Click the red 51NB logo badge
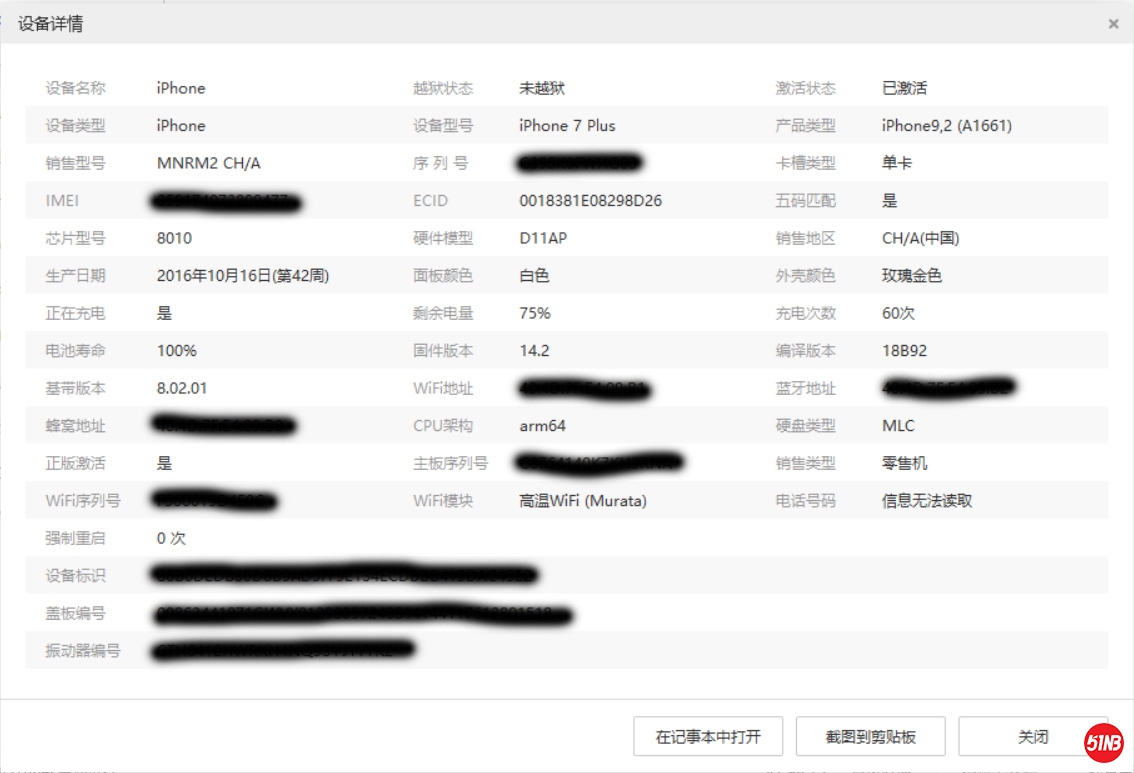This screenshot has height=773, width=1134. coord(1104,742)
